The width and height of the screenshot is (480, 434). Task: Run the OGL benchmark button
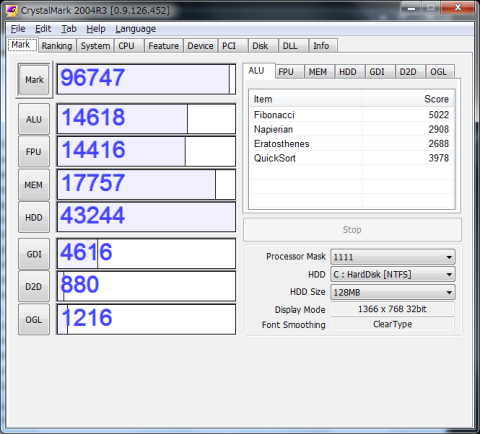pos(34,319)
